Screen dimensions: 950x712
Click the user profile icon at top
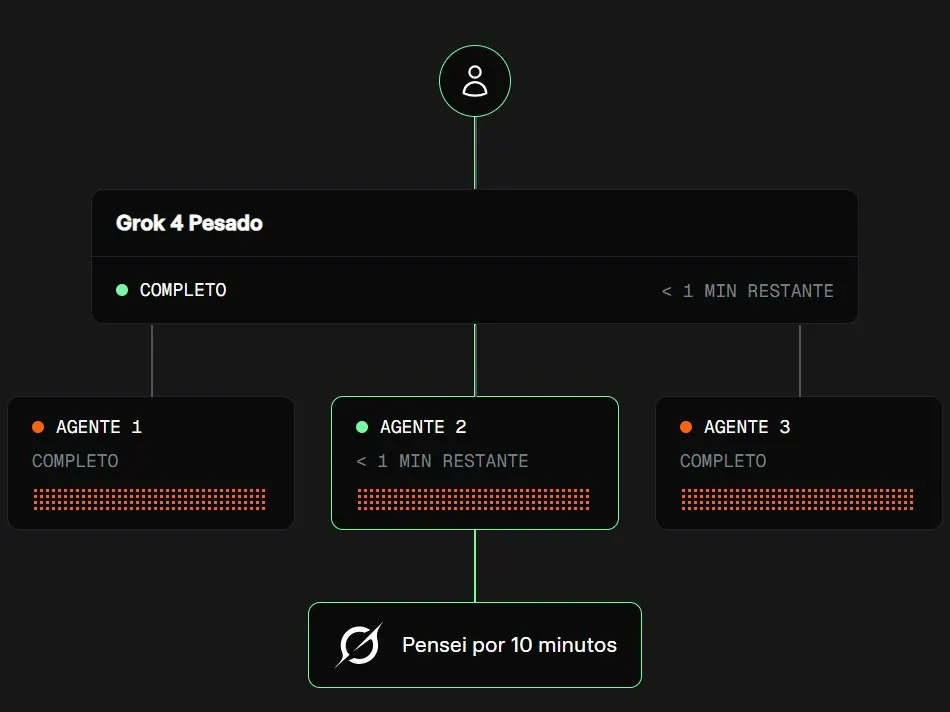pos(474,81)
